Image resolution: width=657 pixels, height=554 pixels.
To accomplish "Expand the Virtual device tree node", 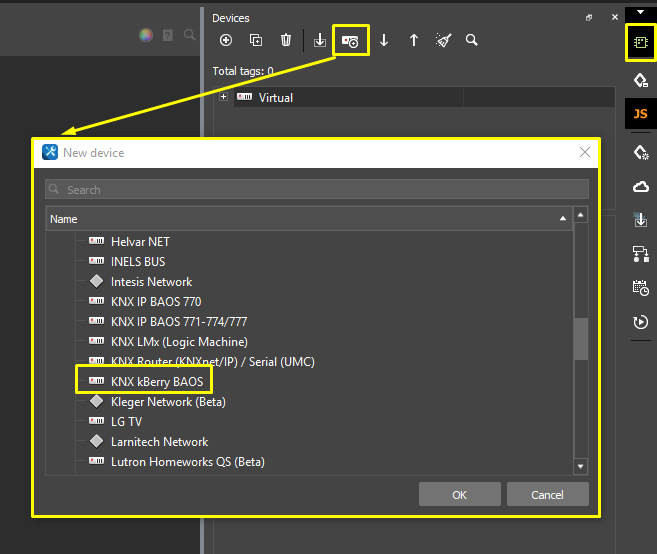I will click(224, 97).
